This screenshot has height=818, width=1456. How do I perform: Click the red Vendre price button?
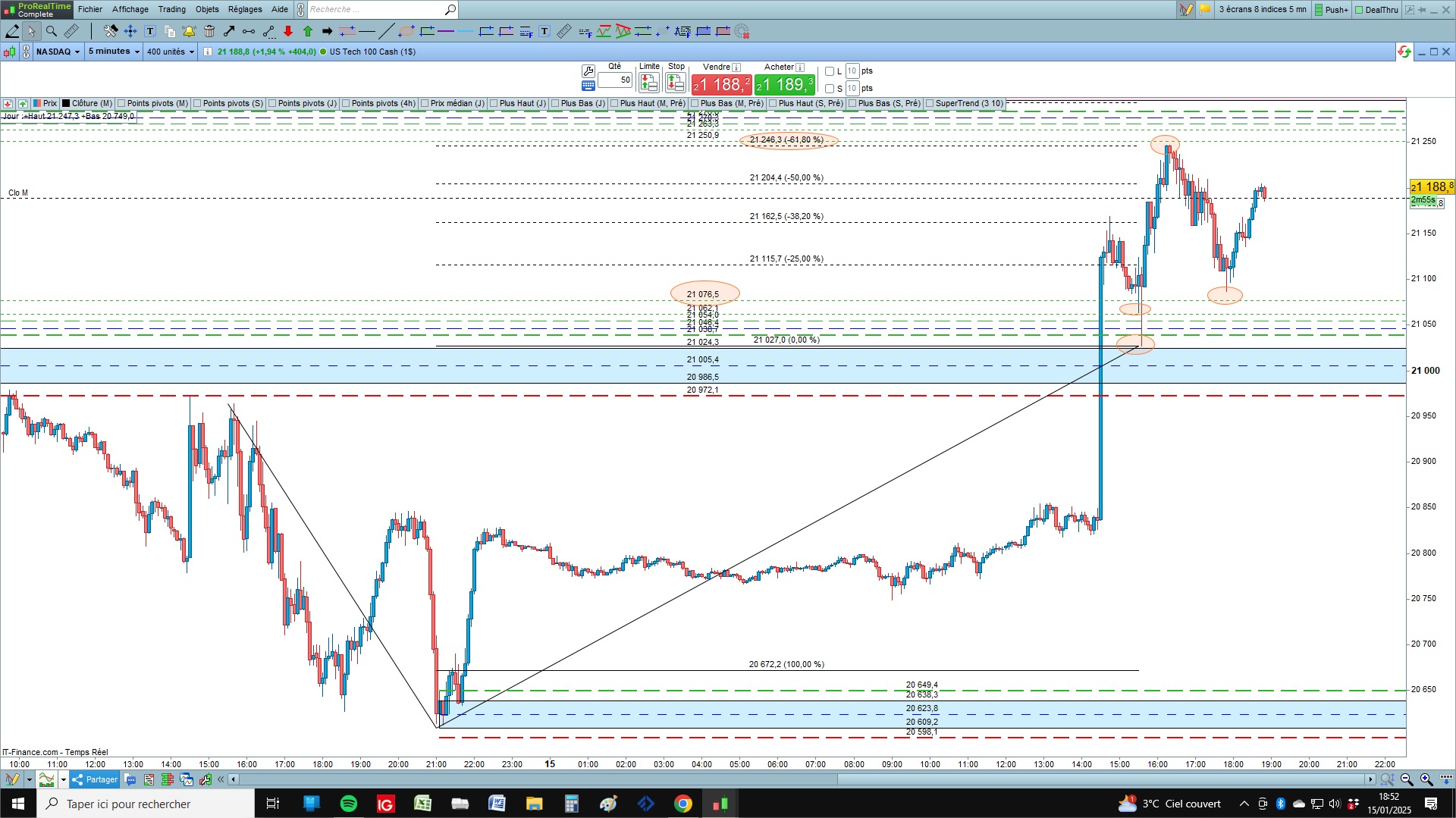pyautogui.click(x=721, y=84)
